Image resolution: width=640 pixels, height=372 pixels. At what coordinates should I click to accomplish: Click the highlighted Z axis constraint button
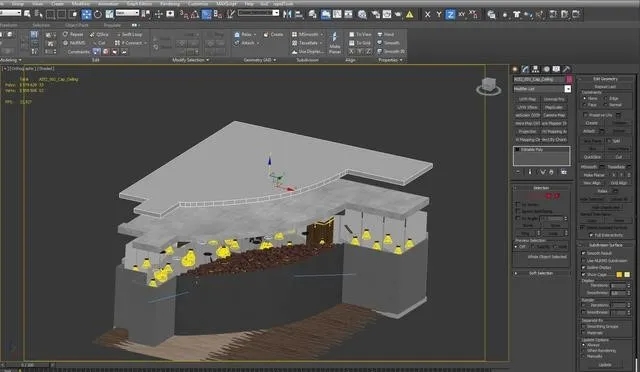pos(450,15)
